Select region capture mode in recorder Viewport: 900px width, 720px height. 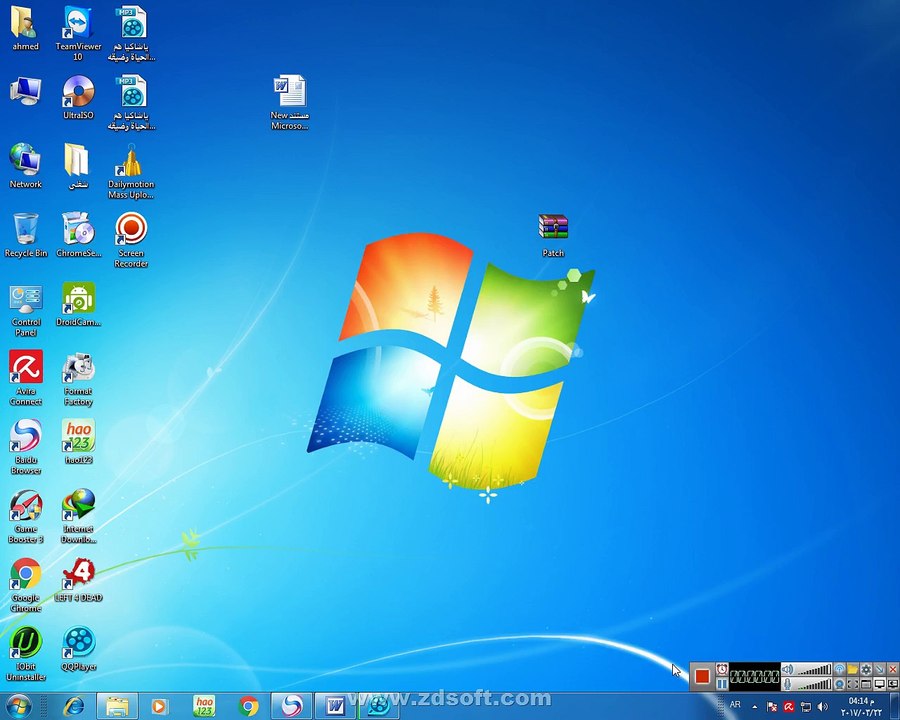[x=853, y=684]
